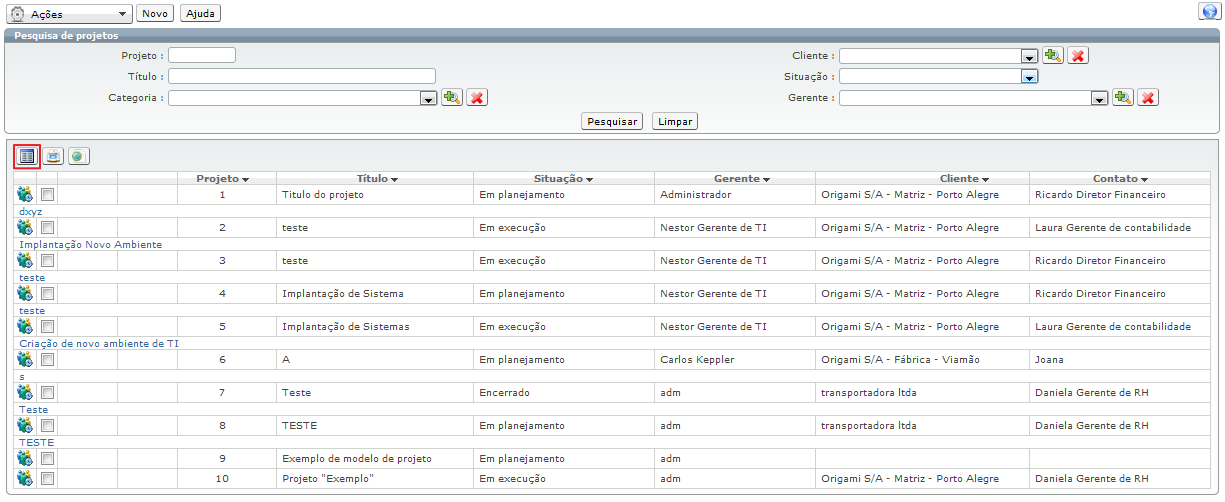Sort by the Título column header

coord(377,178)
